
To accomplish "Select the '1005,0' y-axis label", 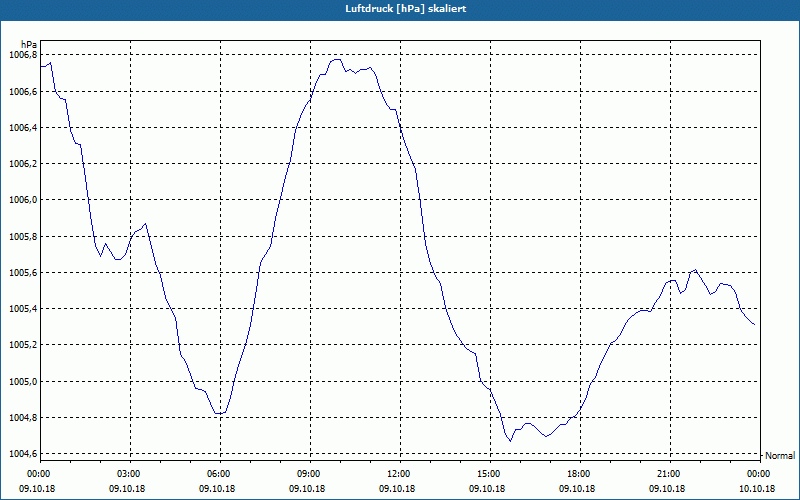I will click(x=23, y=382).
